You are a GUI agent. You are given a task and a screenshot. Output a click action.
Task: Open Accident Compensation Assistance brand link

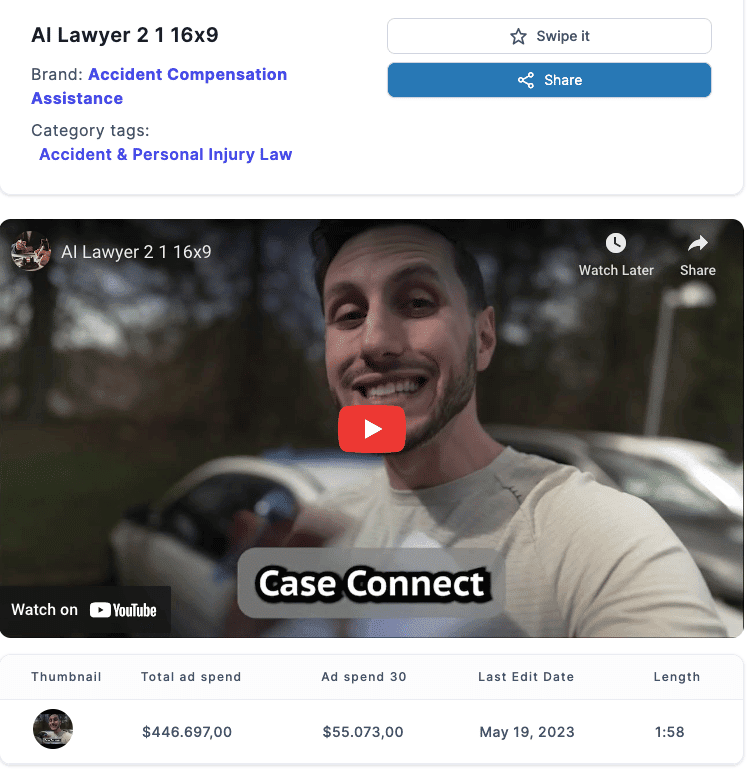click(x=159, y=86)
